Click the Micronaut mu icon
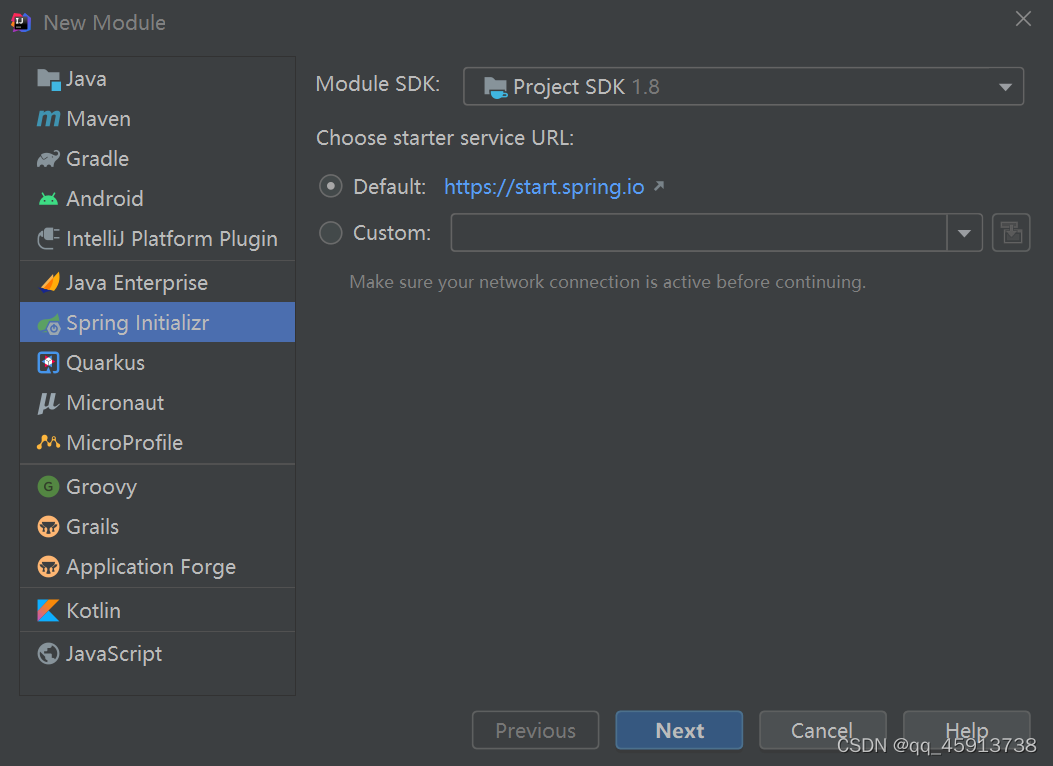Viewport: 1053px width, 766px height. pos(48,403)
